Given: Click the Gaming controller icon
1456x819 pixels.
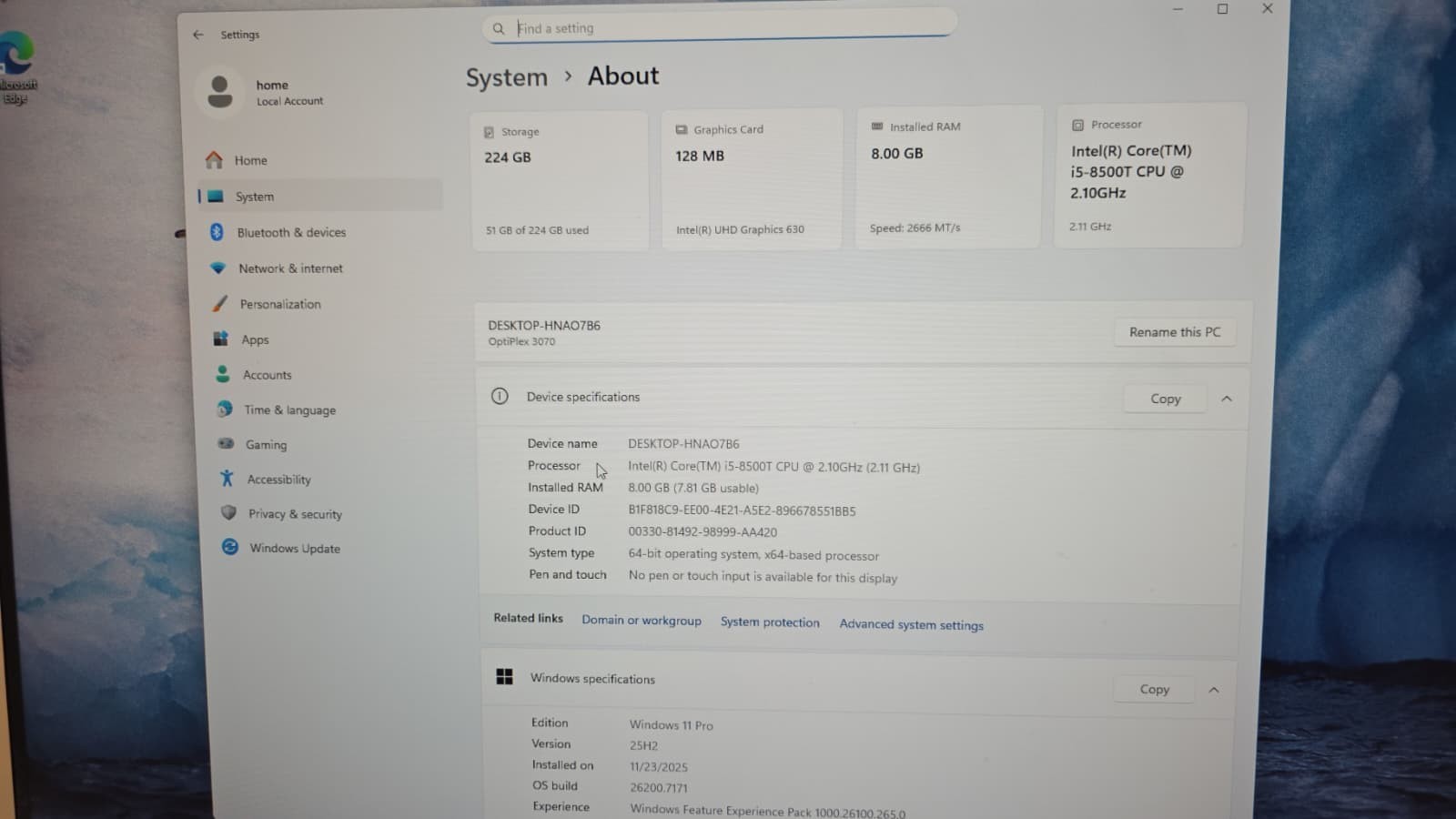Looking at the screenshot, I should [x=226, y=444].
